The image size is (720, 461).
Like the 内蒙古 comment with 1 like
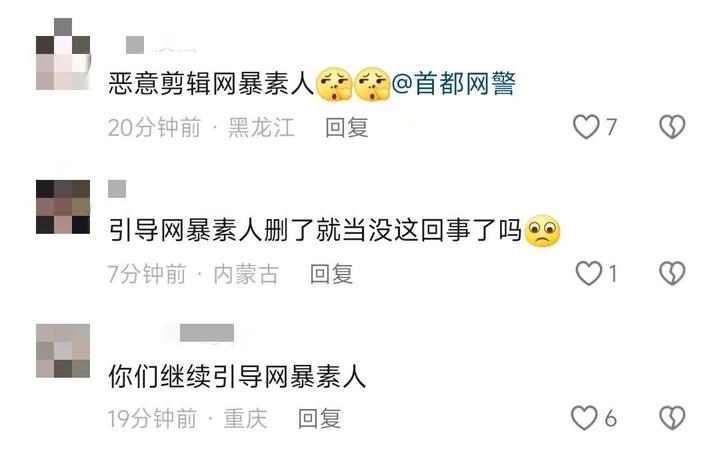coord(589,274)
